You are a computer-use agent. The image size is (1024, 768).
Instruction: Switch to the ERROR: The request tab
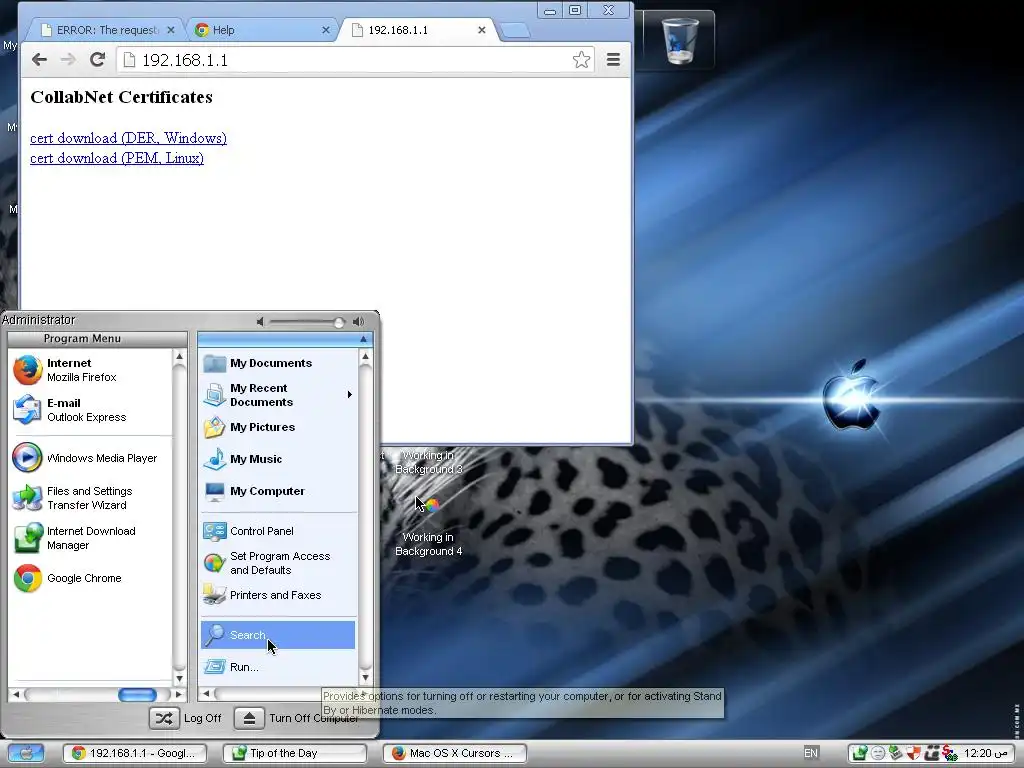(x=104, y=30)
